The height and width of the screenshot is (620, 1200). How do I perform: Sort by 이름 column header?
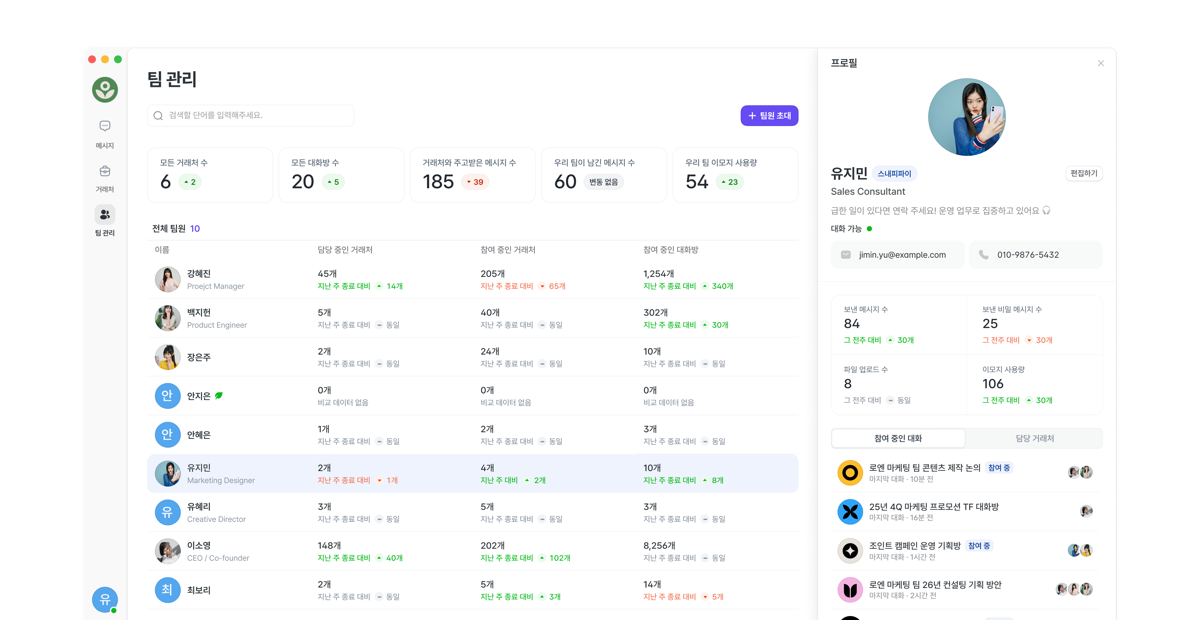click(x=162, y=250)
